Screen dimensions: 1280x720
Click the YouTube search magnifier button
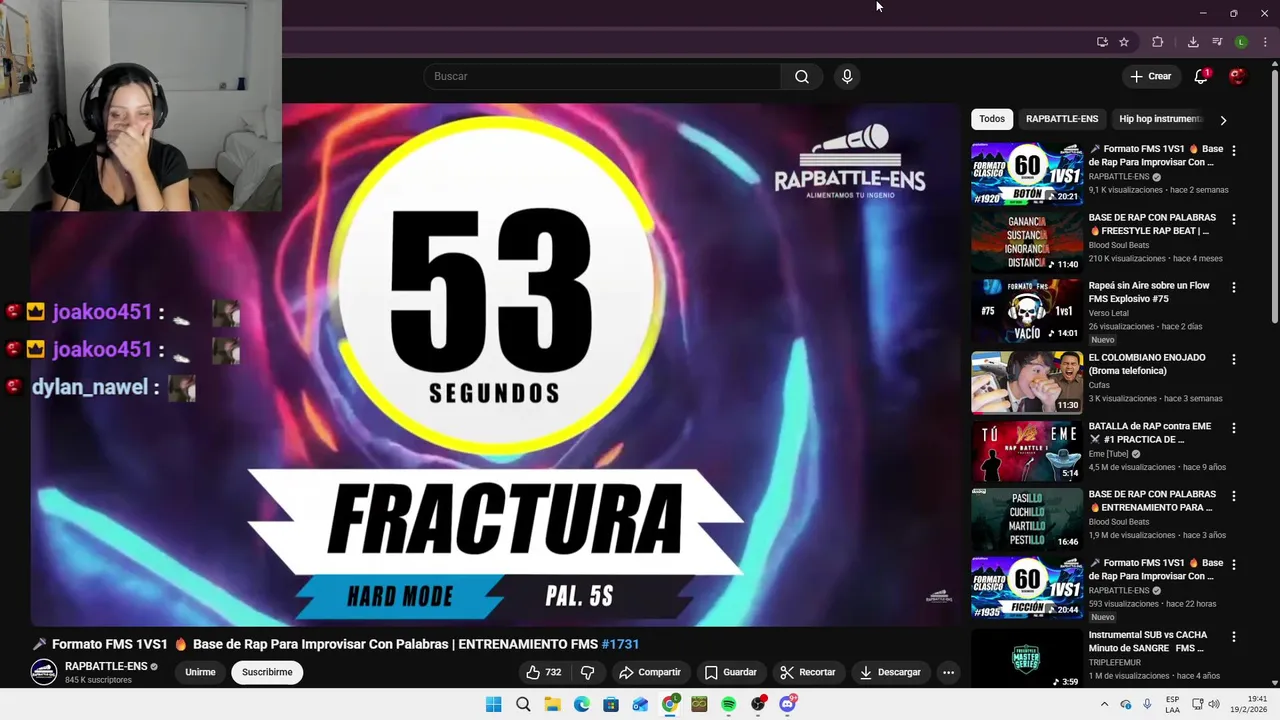click(802, 77)
